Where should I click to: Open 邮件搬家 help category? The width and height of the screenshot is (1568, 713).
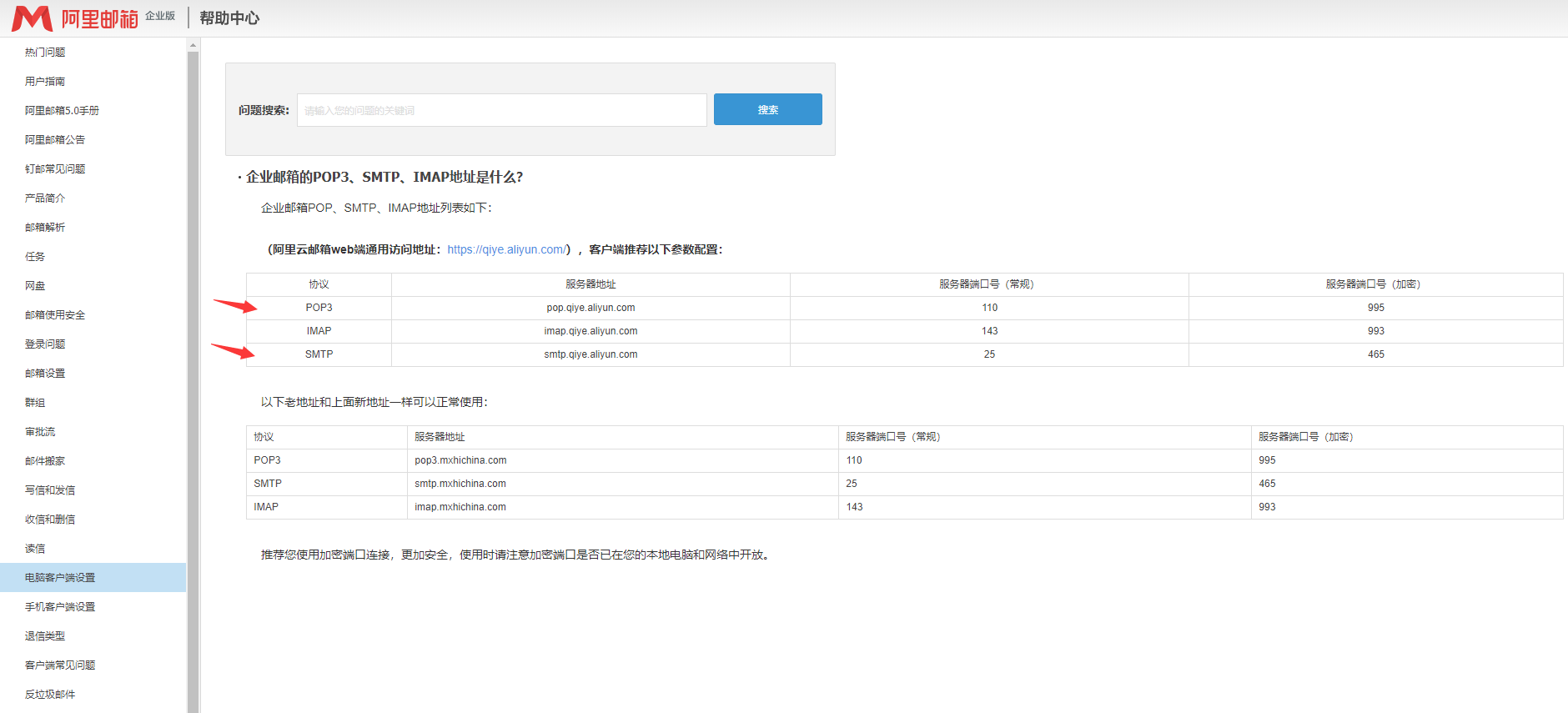[45, 460]
